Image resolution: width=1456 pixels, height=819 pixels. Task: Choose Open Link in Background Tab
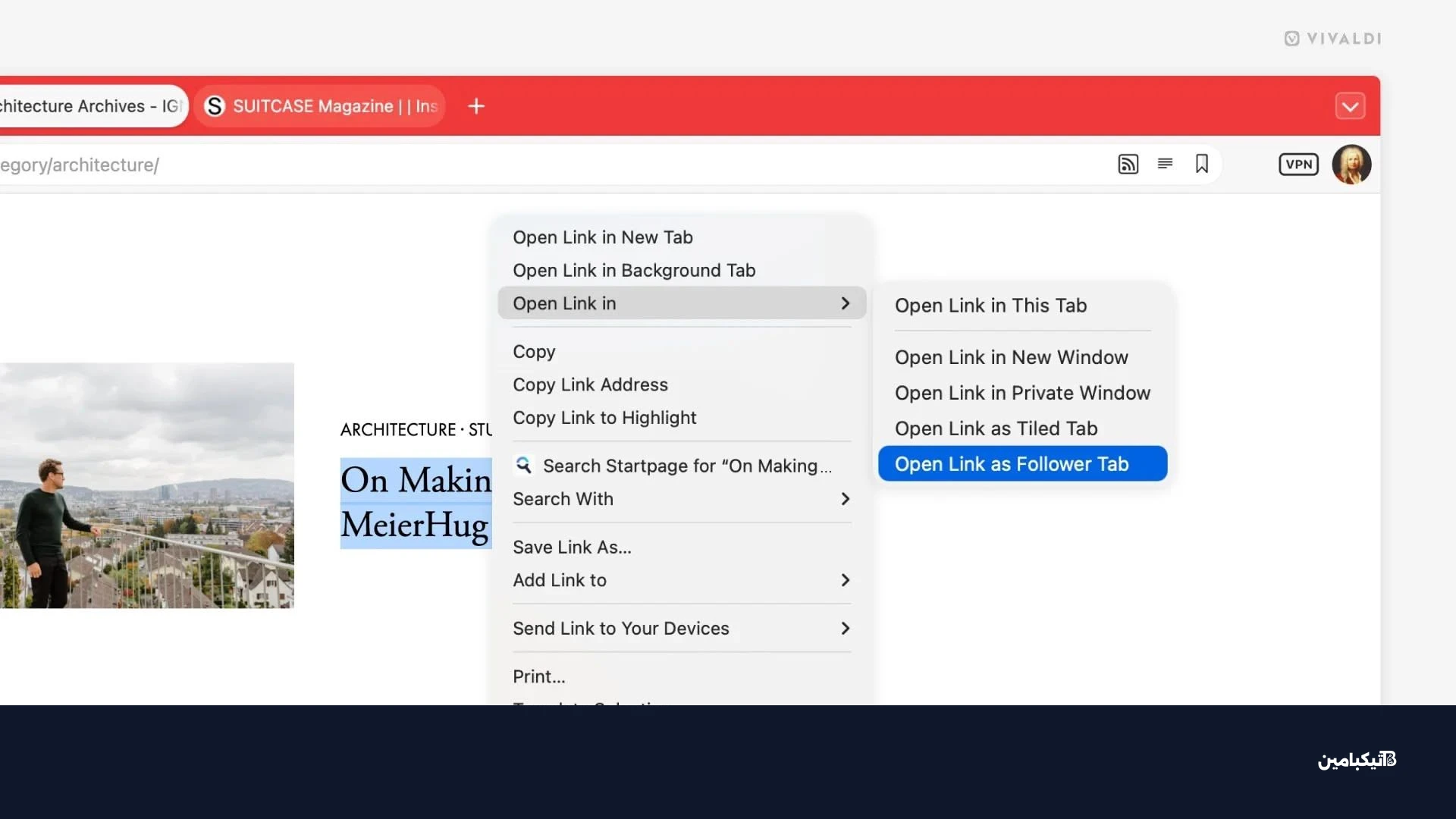point(634,271)
